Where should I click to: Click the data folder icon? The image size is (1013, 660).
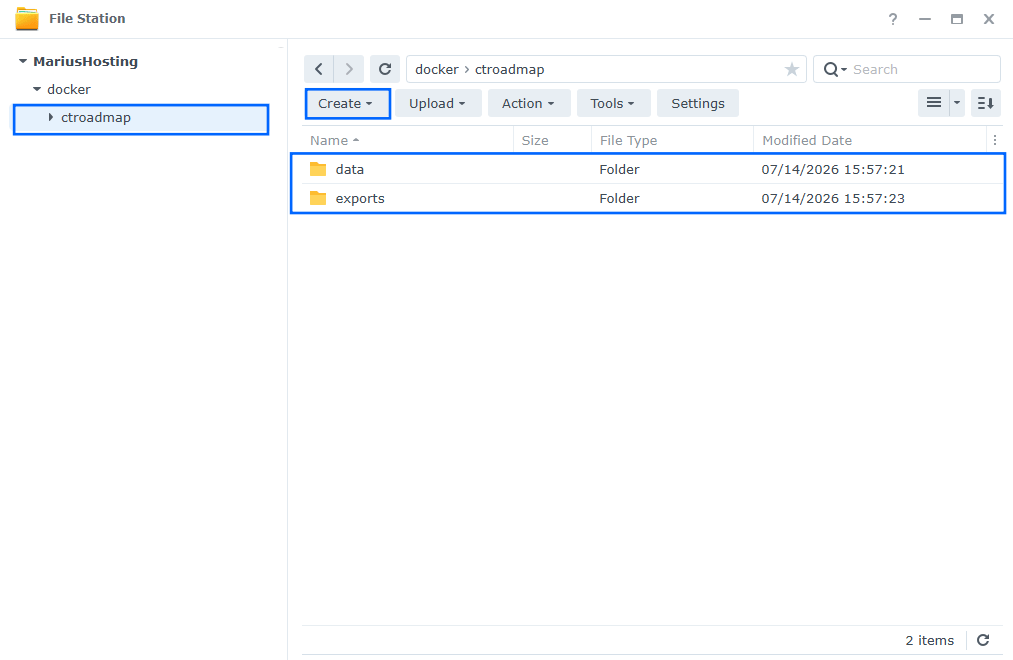click(x=318, y=169)
